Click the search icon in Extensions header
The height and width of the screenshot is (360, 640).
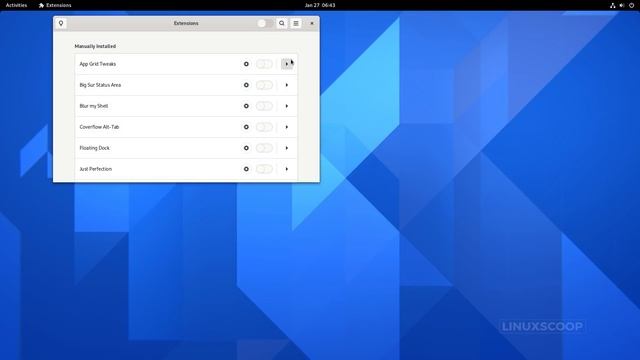(x=282, y=23)
